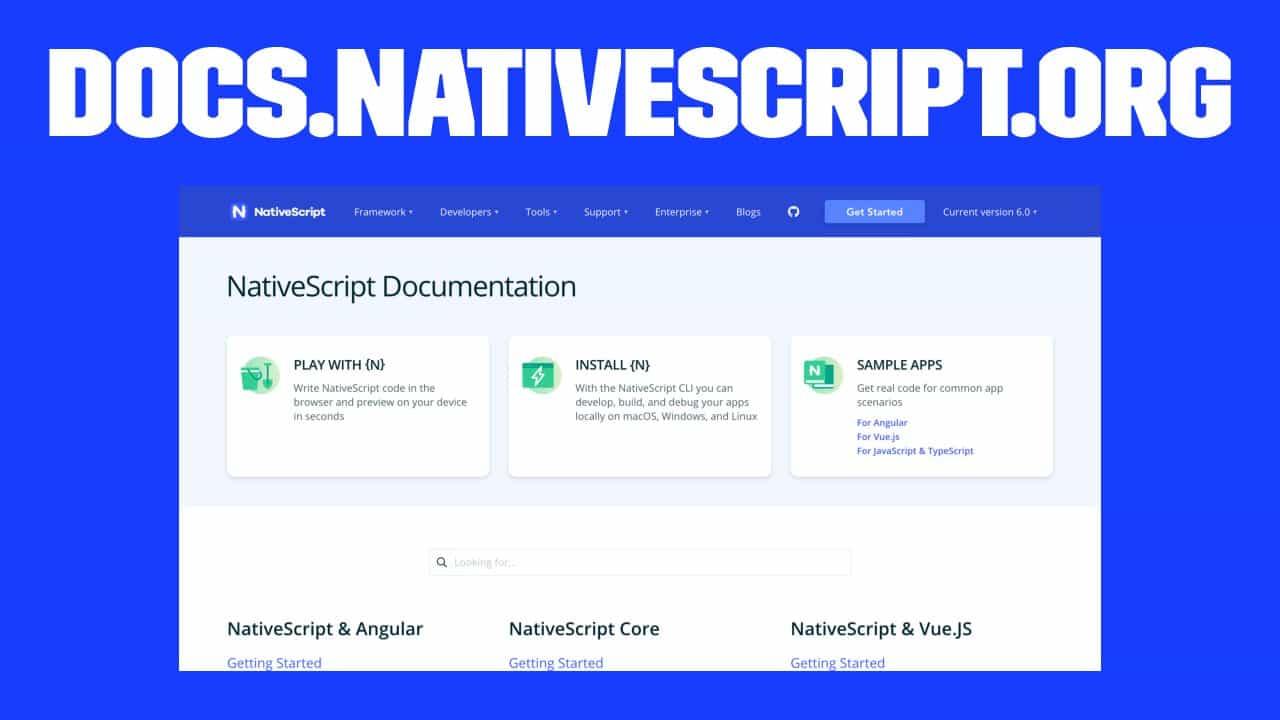Click the Sample Apps icon
1280x720 pixels.
(823, 375)
